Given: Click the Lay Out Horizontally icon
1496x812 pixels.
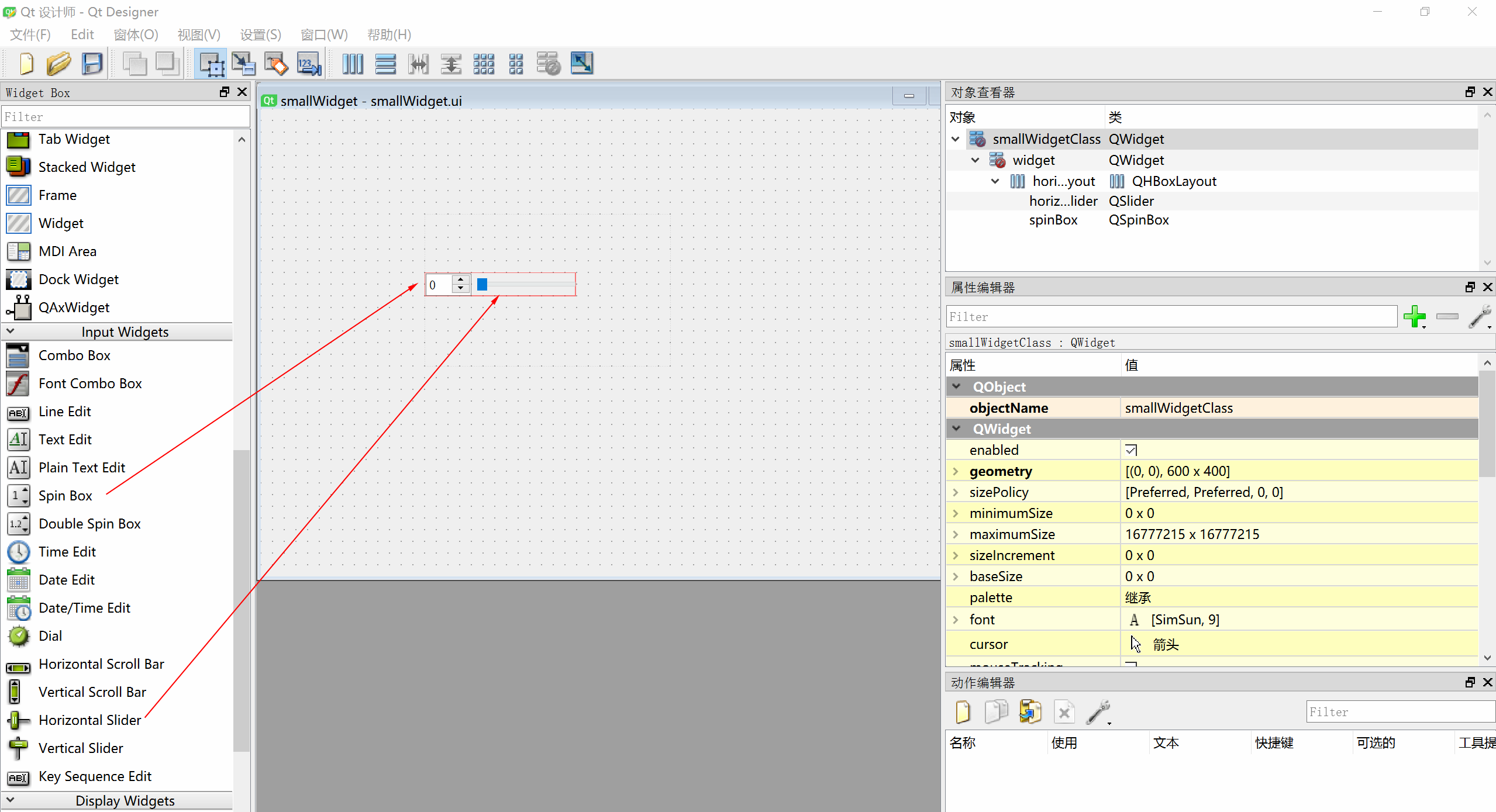Looking at the screenshot, I should click(353, 64).
